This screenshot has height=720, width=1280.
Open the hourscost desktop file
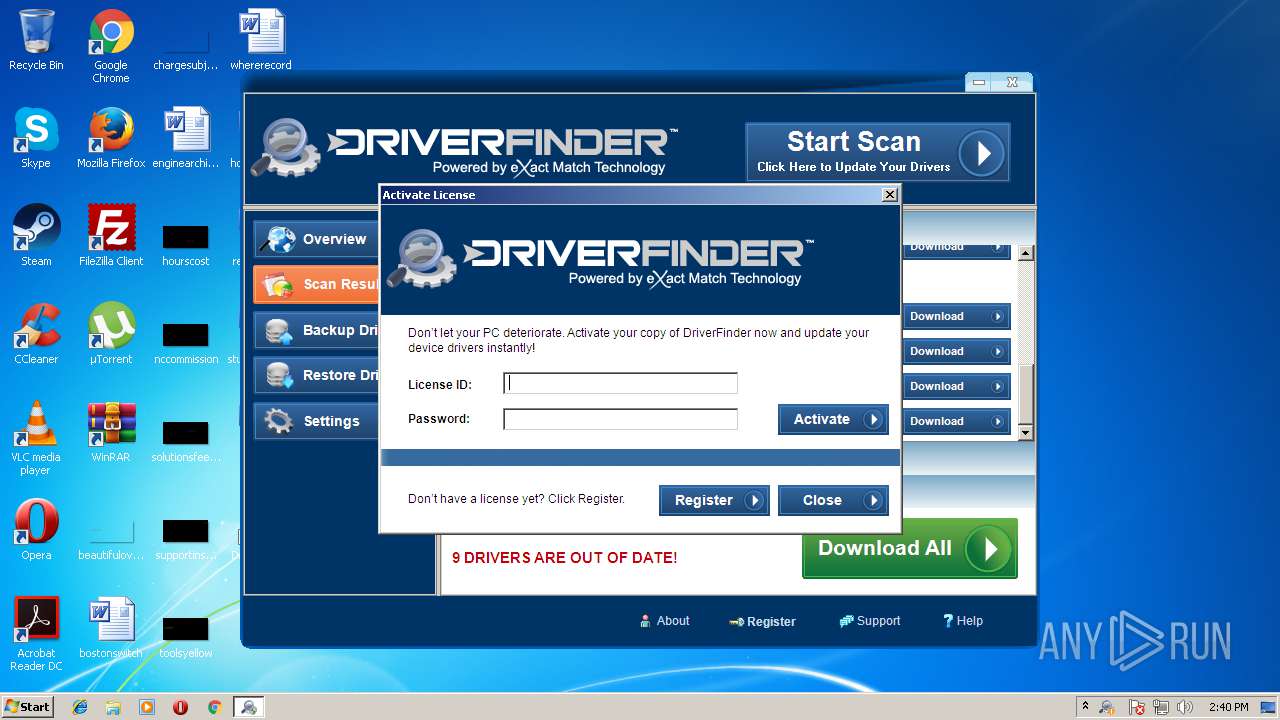pyautogui.click(x=186, y=244)
